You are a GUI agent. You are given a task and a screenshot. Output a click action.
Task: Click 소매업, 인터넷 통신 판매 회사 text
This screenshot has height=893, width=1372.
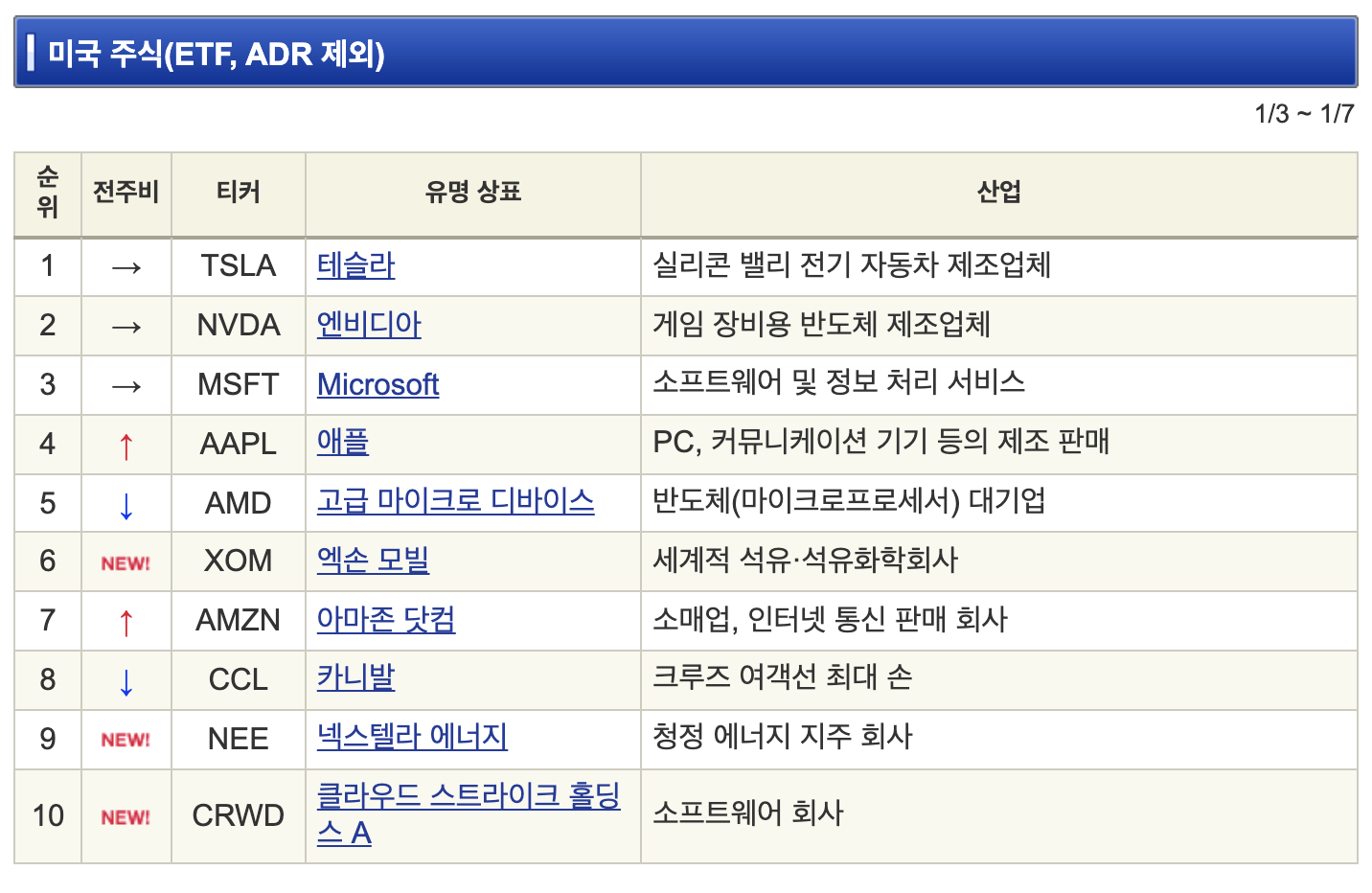(x=830, y=619)
